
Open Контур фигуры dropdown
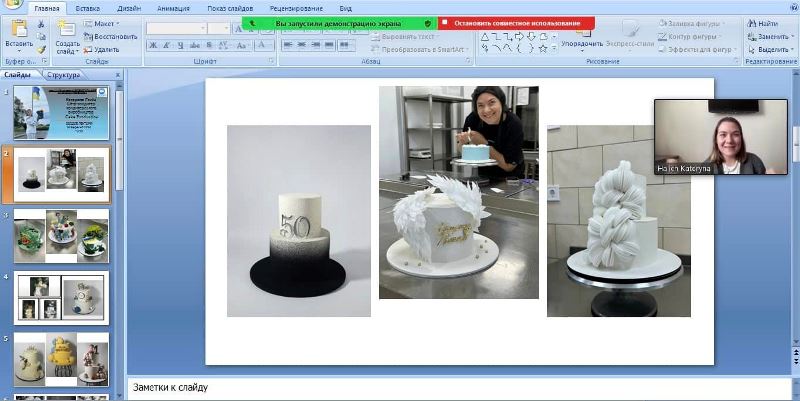click(x=689, y=37)
